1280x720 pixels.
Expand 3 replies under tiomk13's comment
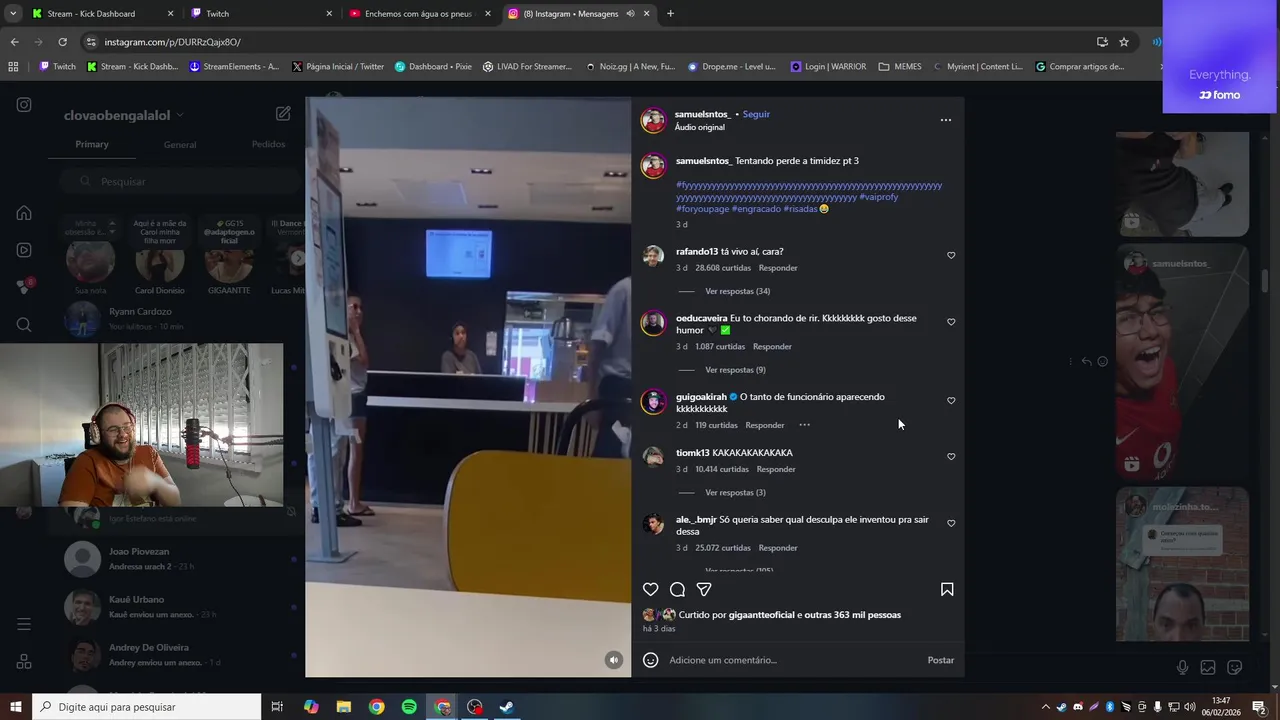coord(735,493)
